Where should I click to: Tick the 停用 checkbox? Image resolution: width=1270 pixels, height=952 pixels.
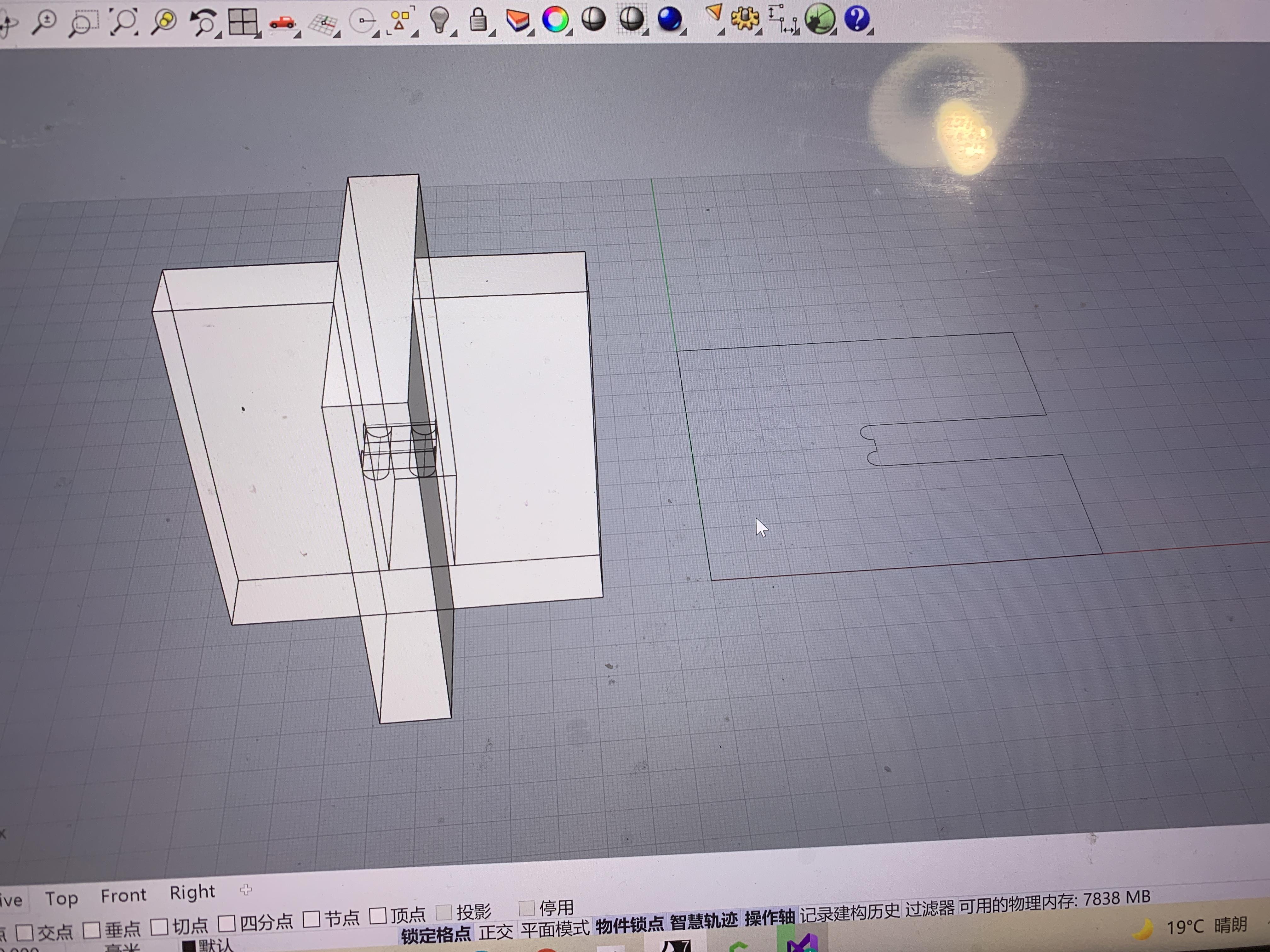pos(526,908)
